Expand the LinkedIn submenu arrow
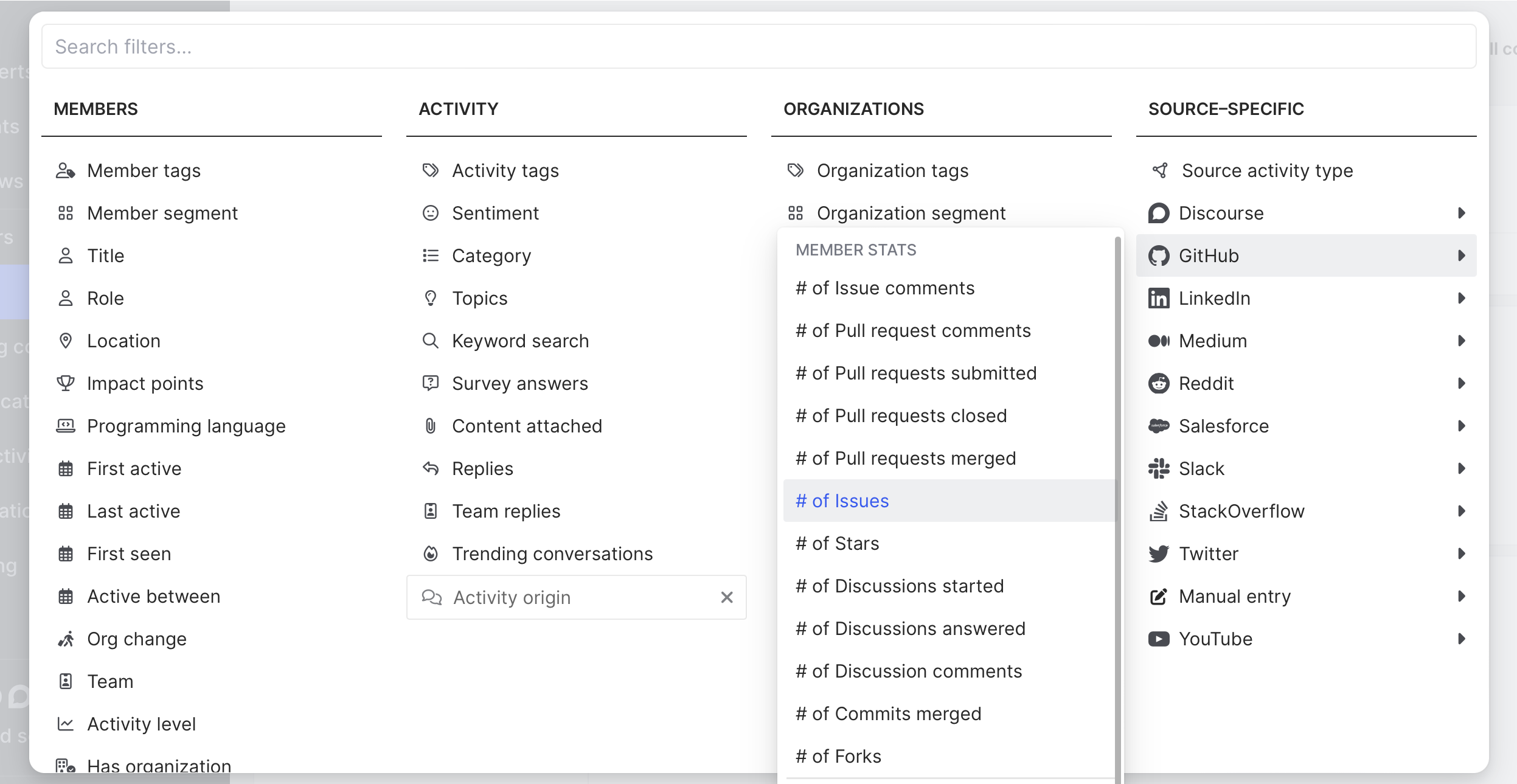Viewport: 1517px width, 784px height. click(x=1461, y=299)
